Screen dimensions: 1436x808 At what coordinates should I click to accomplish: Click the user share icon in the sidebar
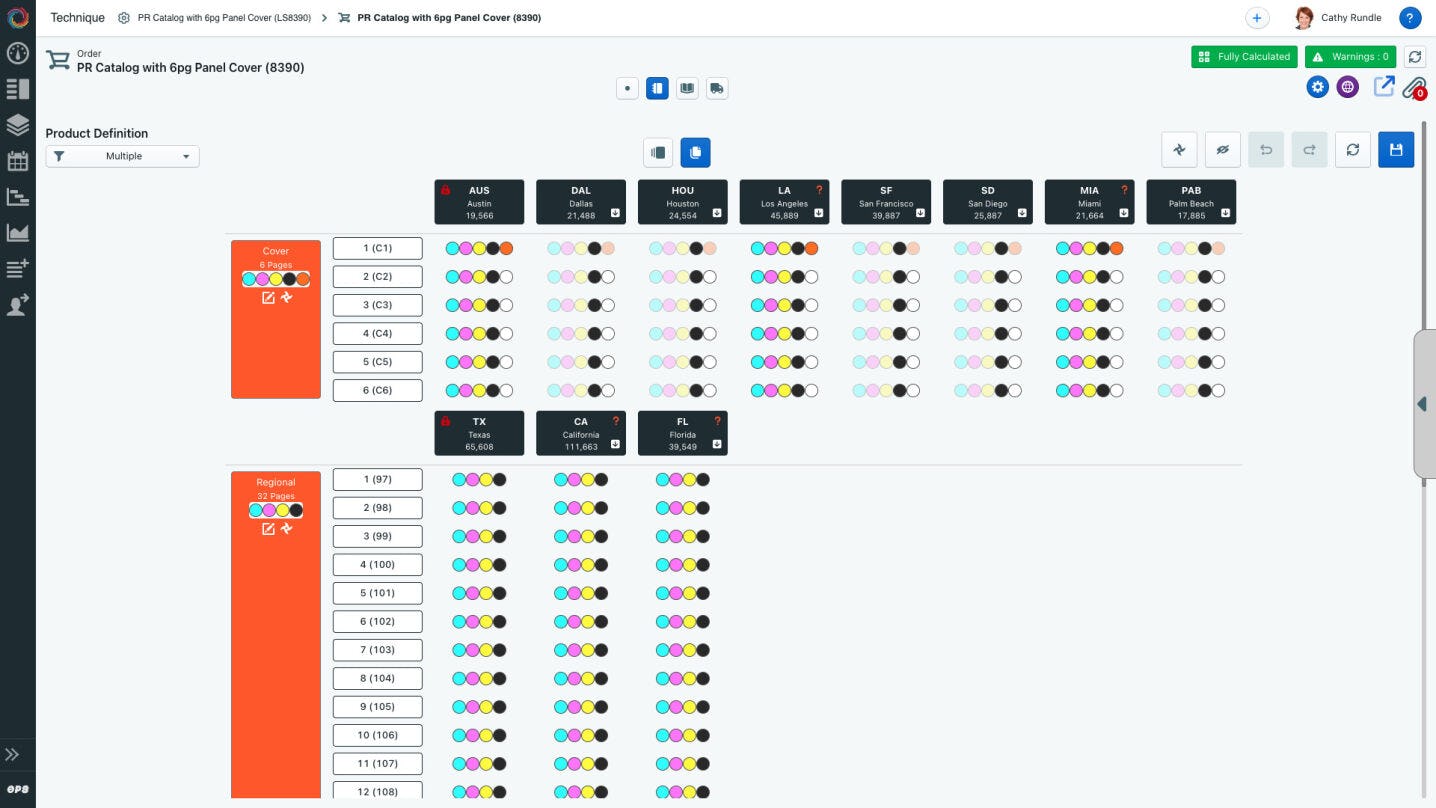[x=17, y=305]
